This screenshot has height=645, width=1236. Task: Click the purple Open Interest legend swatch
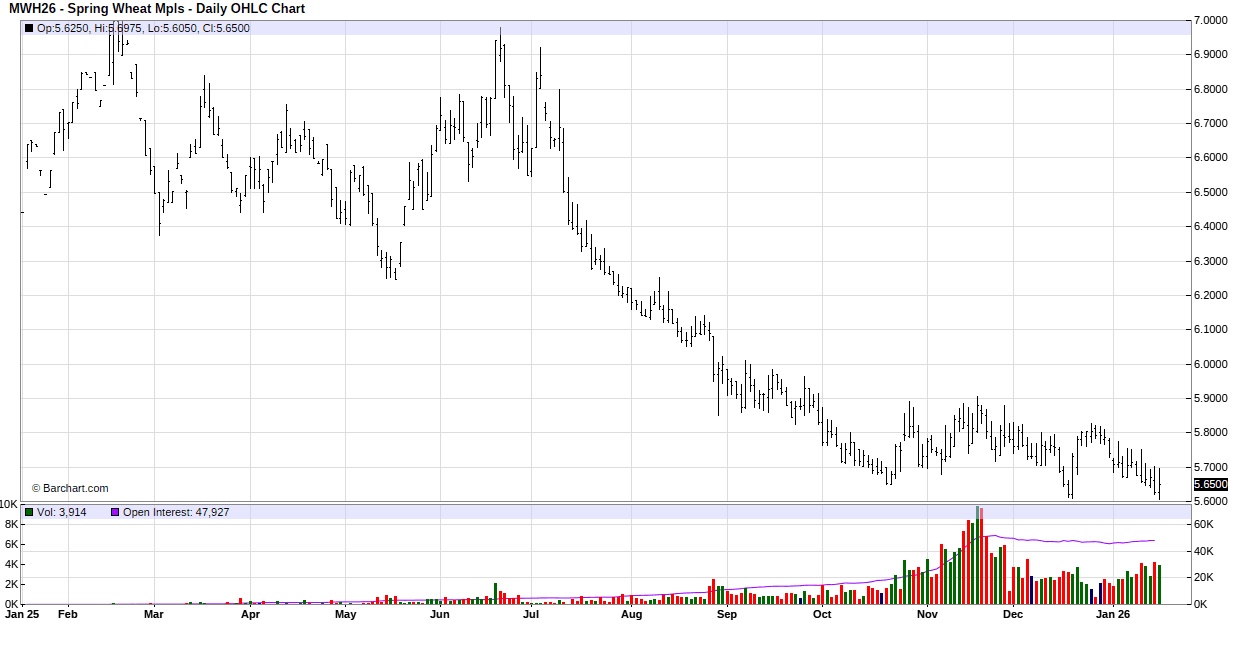[115, 512]
